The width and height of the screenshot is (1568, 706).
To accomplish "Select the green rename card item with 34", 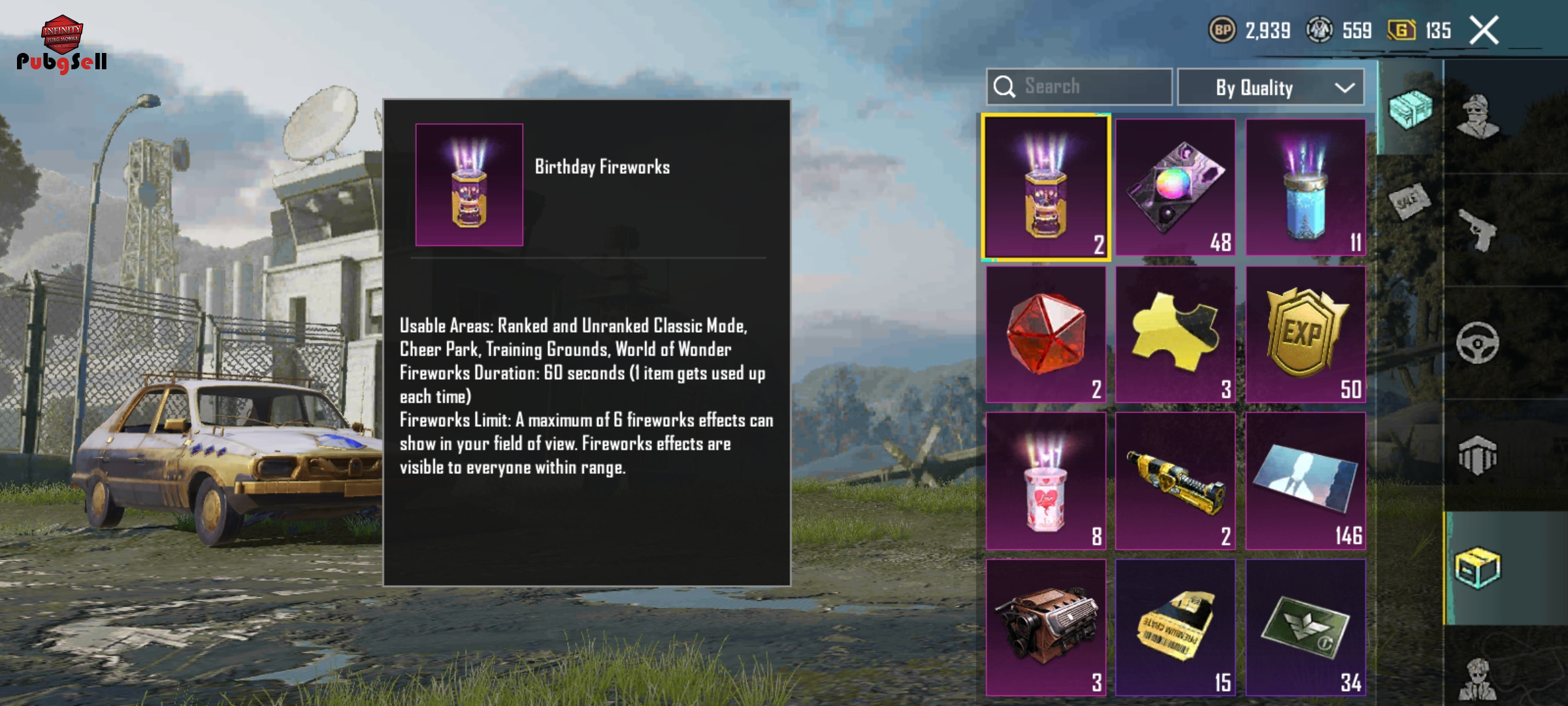I will pyautogui.click(x=1305, y=628).
